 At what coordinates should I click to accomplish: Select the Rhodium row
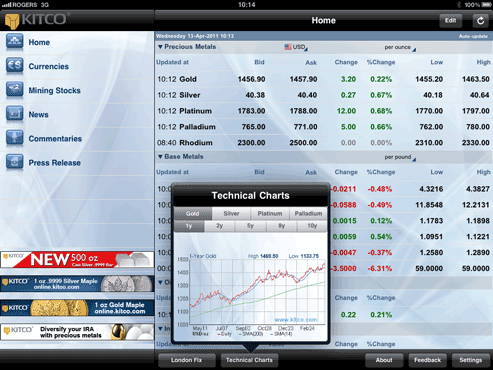(x=324, y=143)
